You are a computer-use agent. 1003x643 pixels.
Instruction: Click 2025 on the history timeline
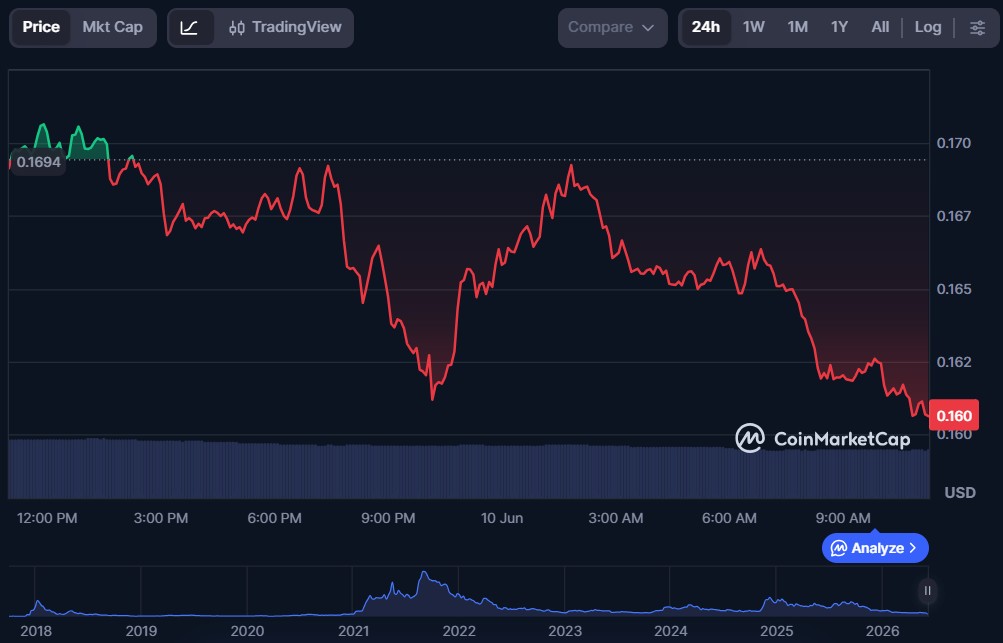(777, 631)
